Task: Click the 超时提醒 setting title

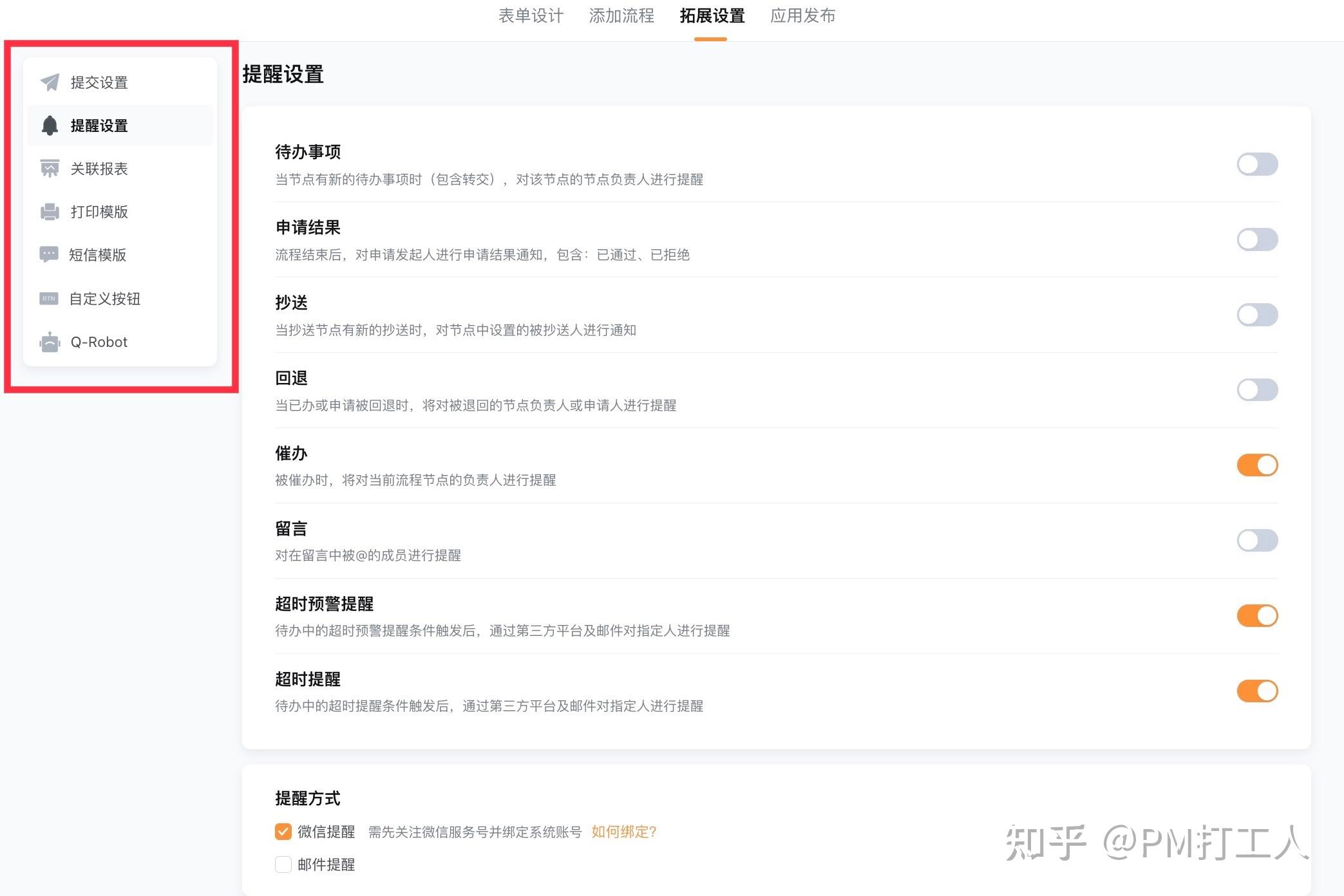Action: click(x=308, y=679)
